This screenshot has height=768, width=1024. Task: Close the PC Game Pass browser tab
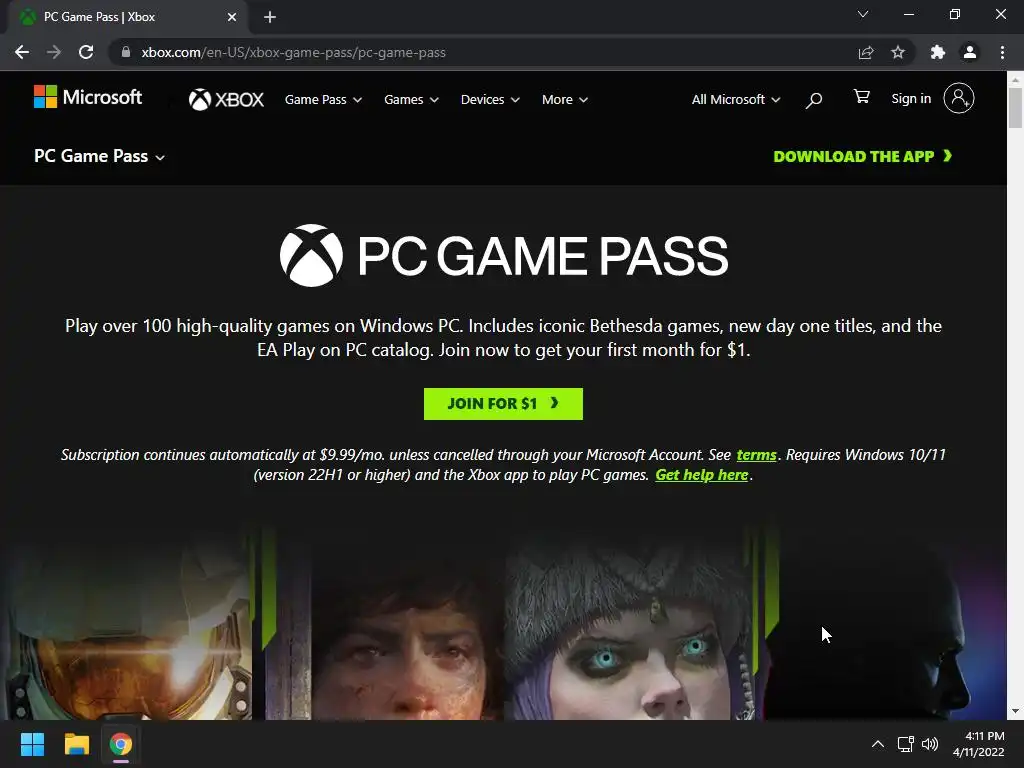click(x=232, y=17)
